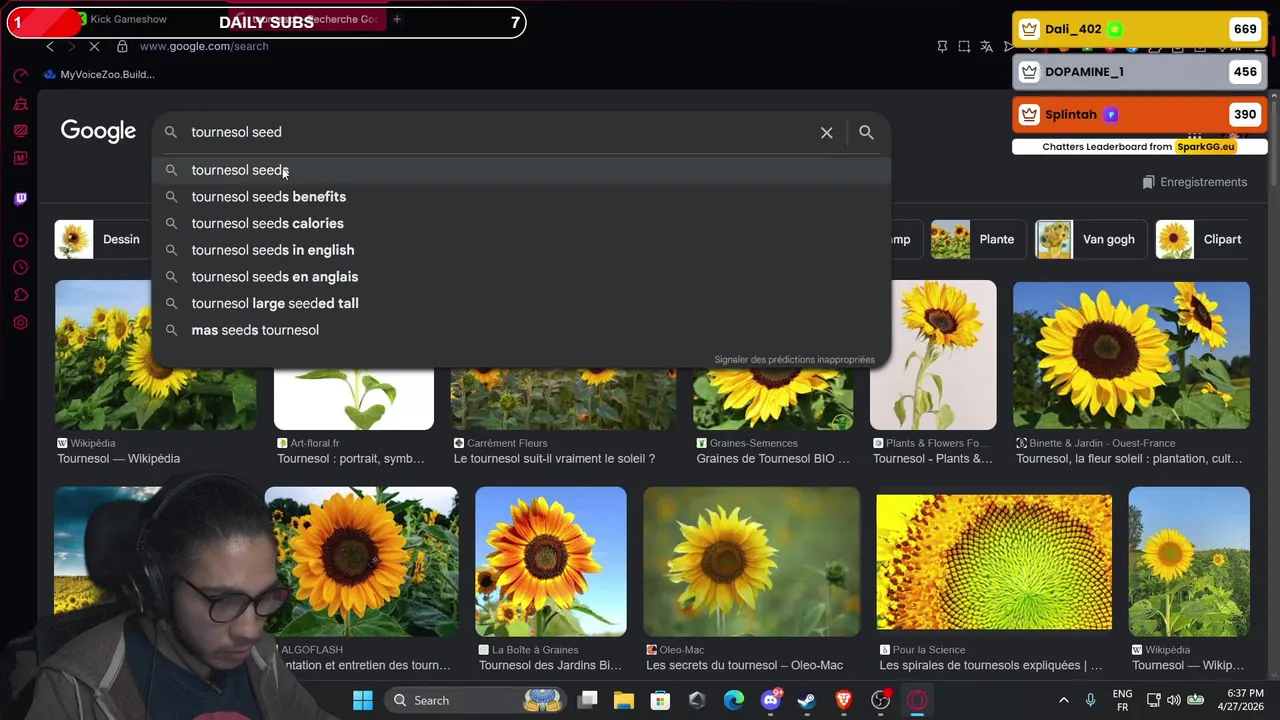Switch to the Kick Gameshow tab
1280x720 pixels.
(128, 19)
